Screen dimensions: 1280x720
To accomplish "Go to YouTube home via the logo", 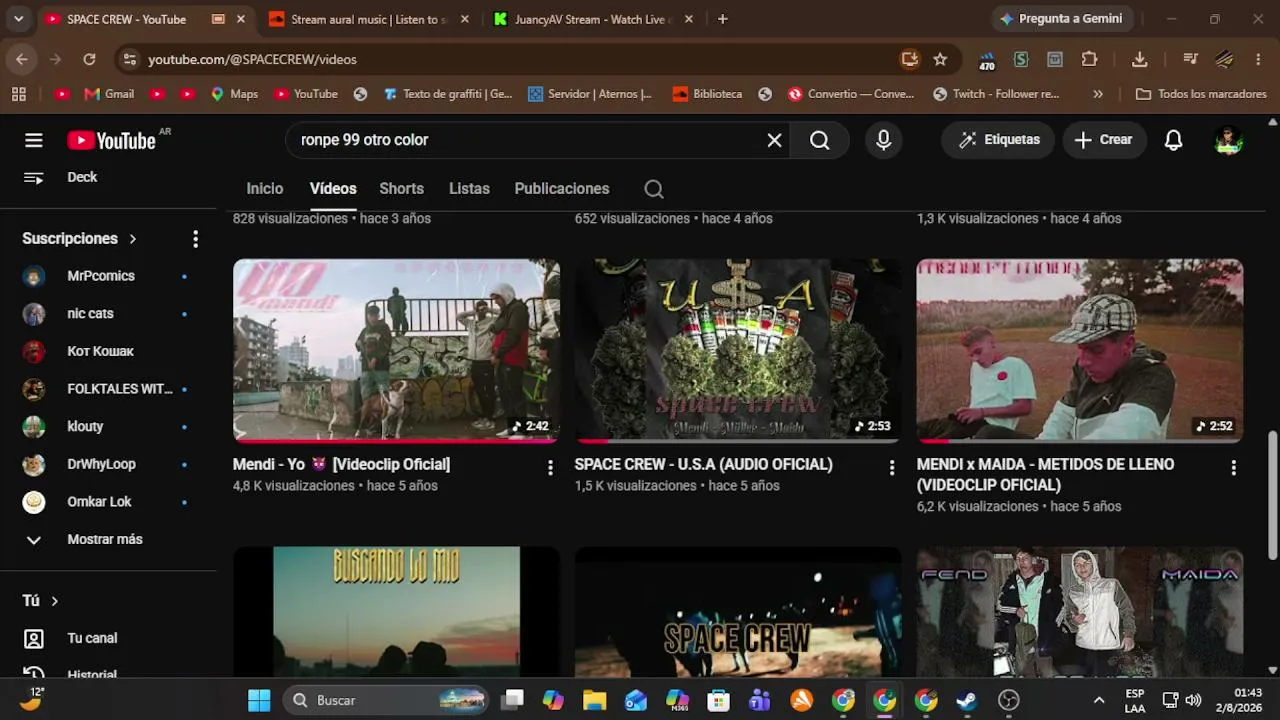I will pyautogui.click(x=111, y=140).
